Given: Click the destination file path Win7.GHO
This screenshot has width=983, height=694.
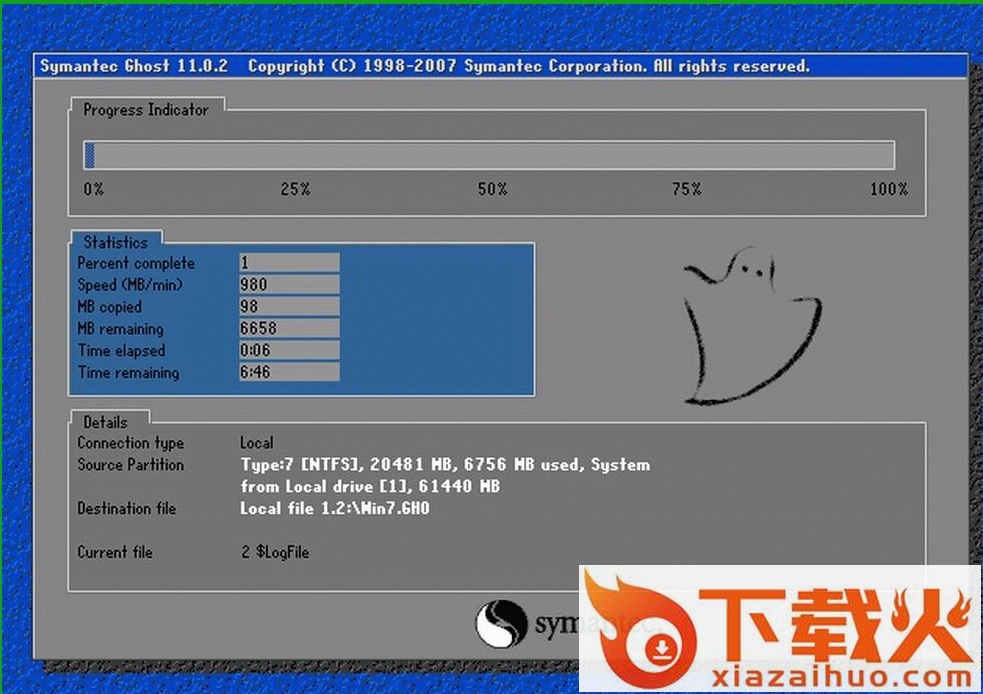Looking at the screenshot, I should 335,508.
